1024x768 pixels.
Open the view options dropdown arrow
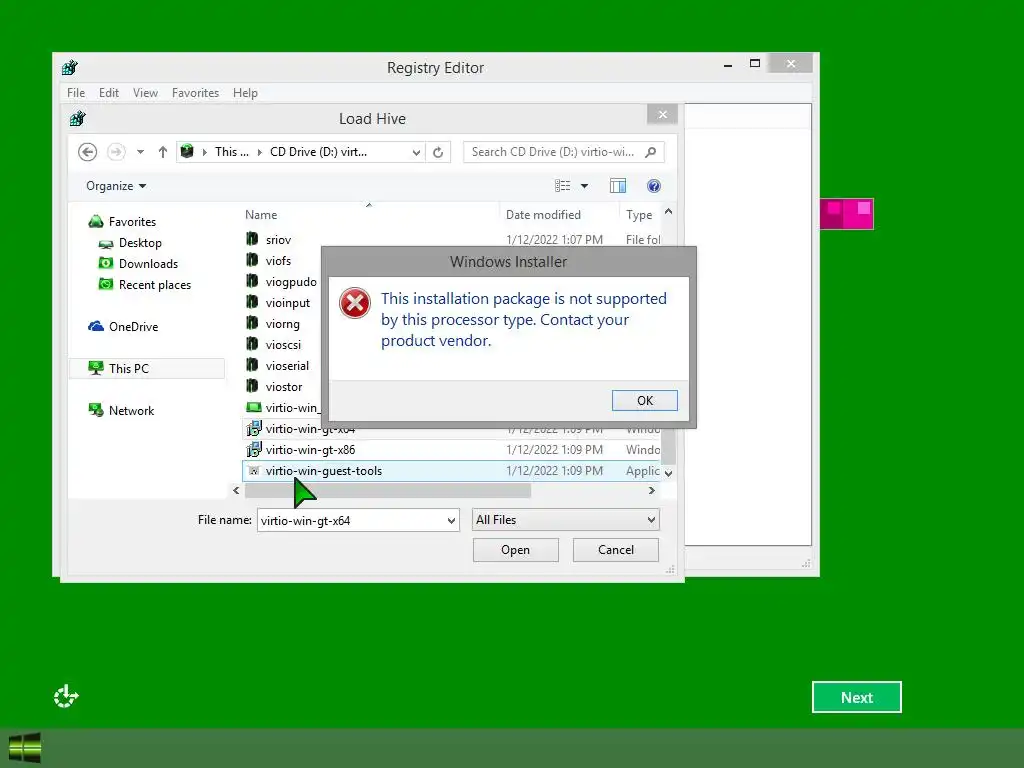584,186
